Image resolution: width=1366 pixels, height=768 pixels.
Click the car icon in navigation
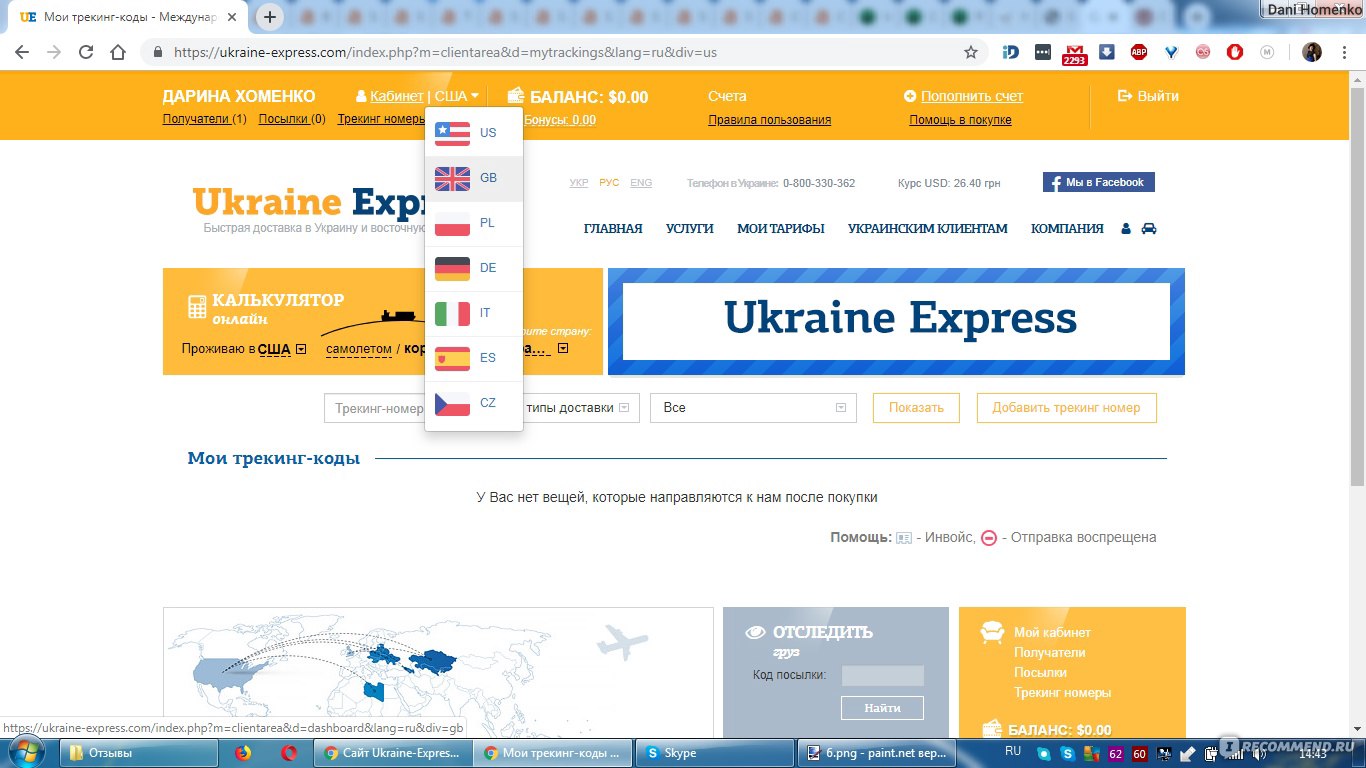coord(1149,229)
